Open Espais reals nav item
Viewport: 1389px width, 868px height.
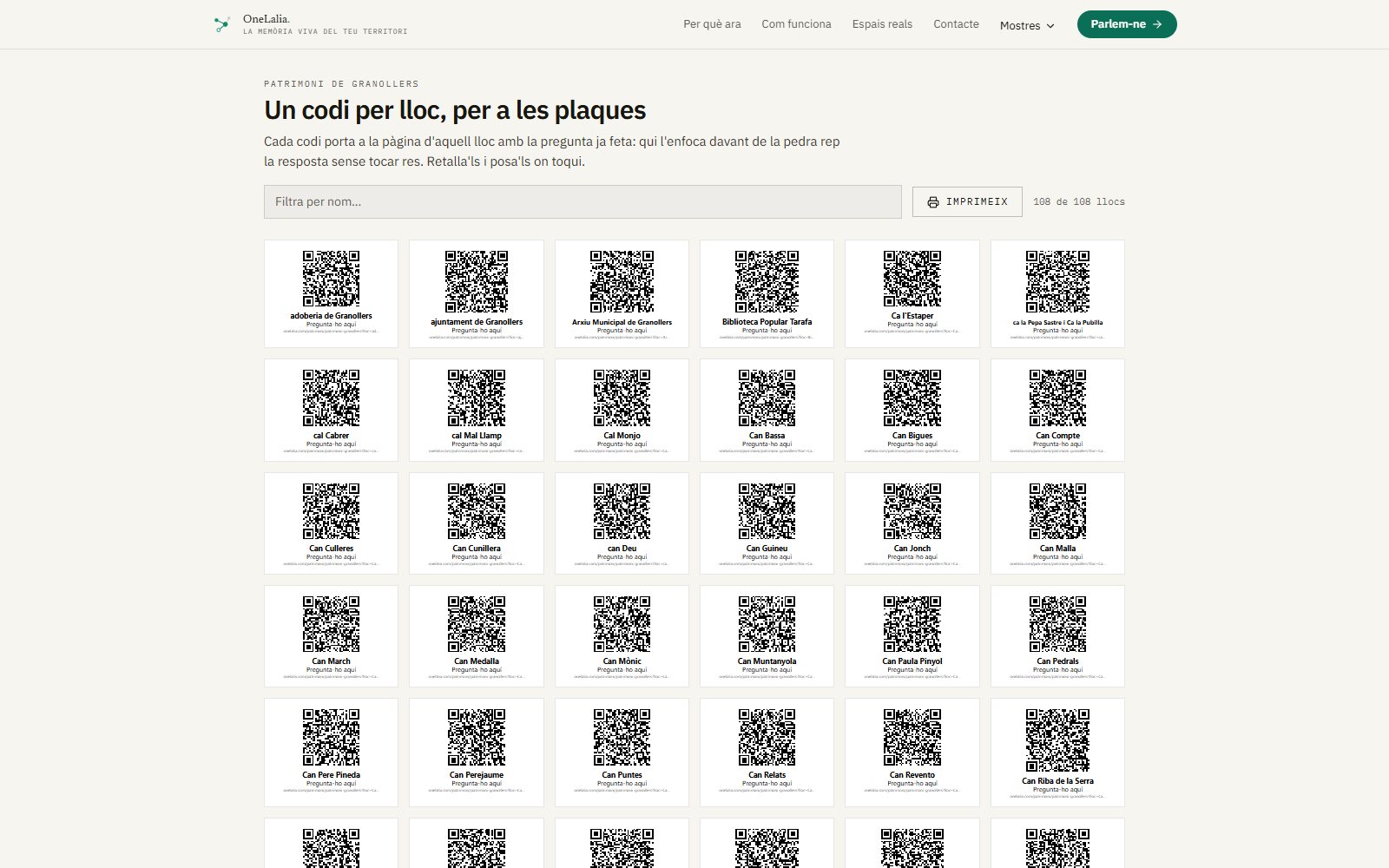click(x=882, y=24)
